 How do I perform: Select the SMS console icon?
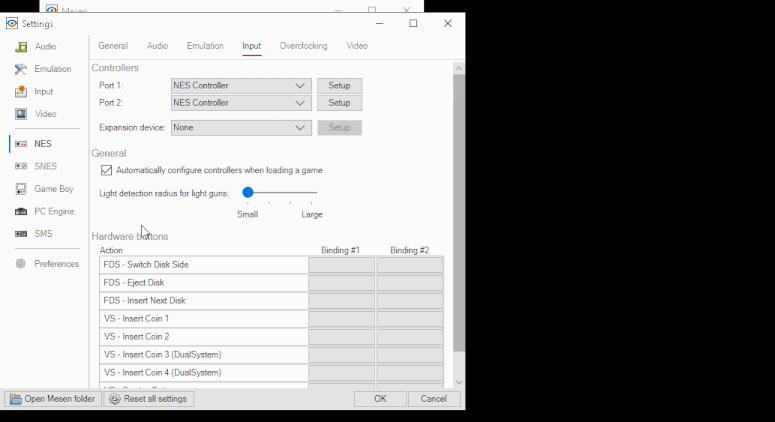click(x=21, y=234)
